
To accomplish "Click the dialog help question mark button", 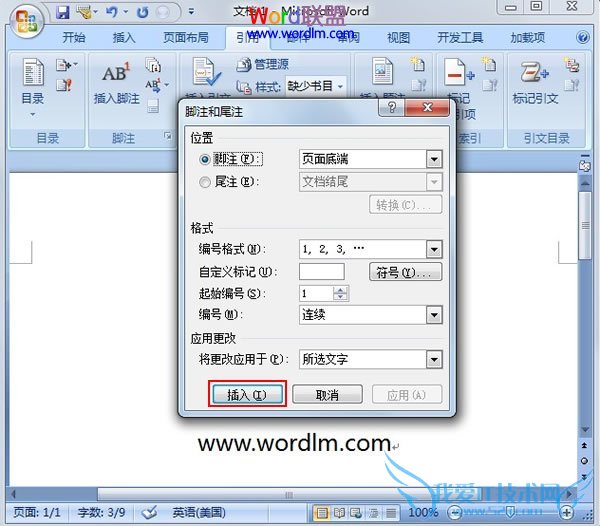I will point(391,107).
